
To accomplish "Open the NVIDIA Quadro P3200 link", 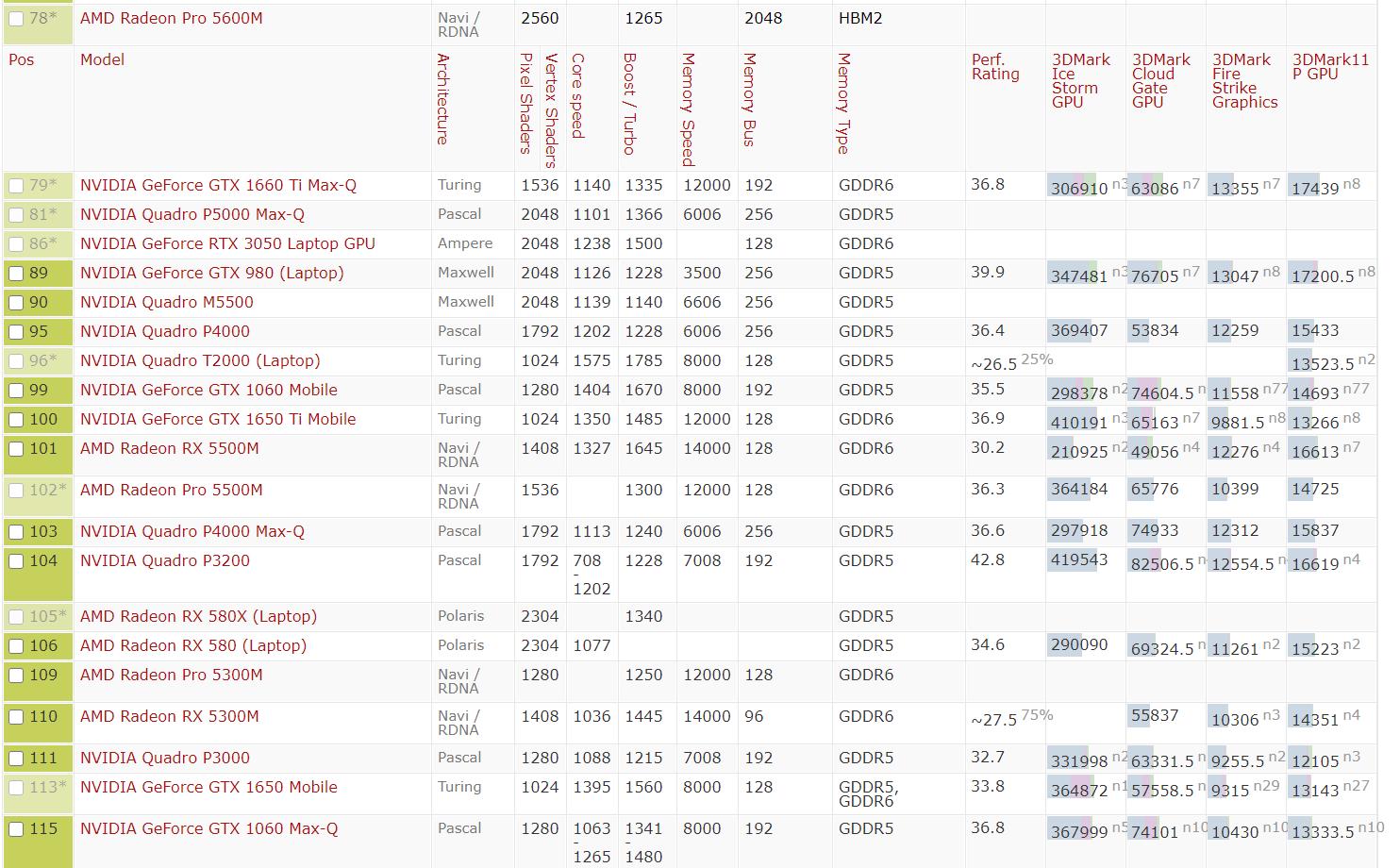I will [x=165, y=560].
